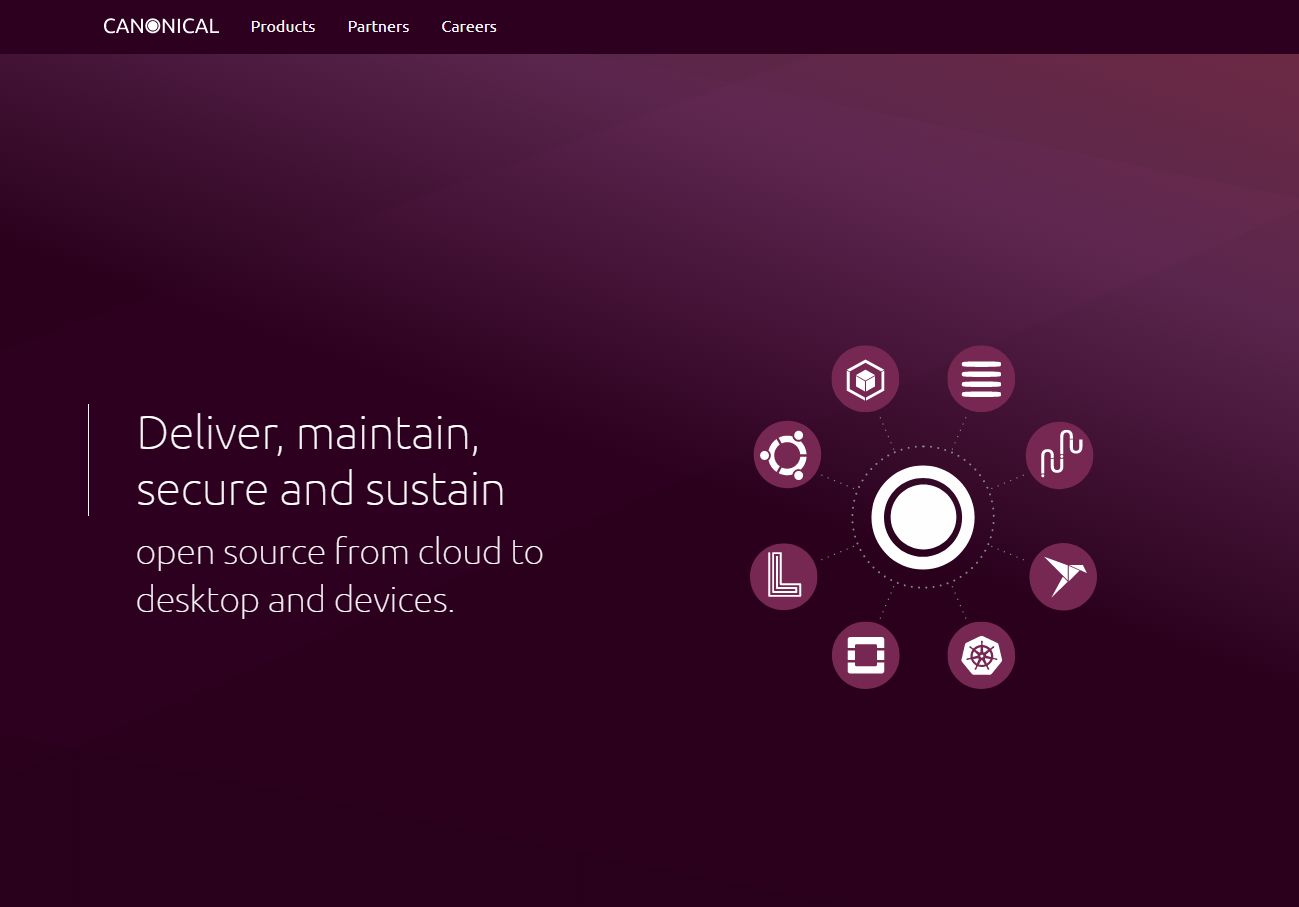Open the Products navigation menu
Viewport: 1299px width, 907px height.
tap(283, 27)
